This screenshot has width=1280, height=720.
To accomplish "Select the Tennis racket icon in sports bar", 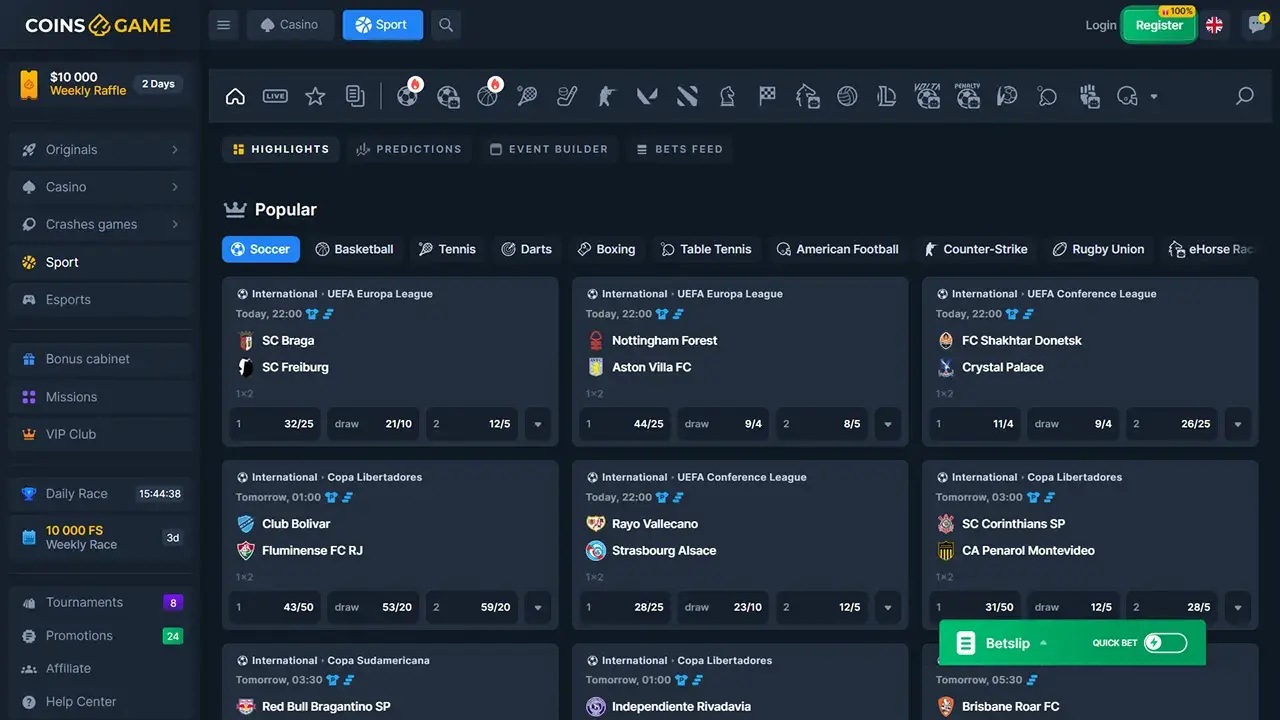I will (527, 96).
